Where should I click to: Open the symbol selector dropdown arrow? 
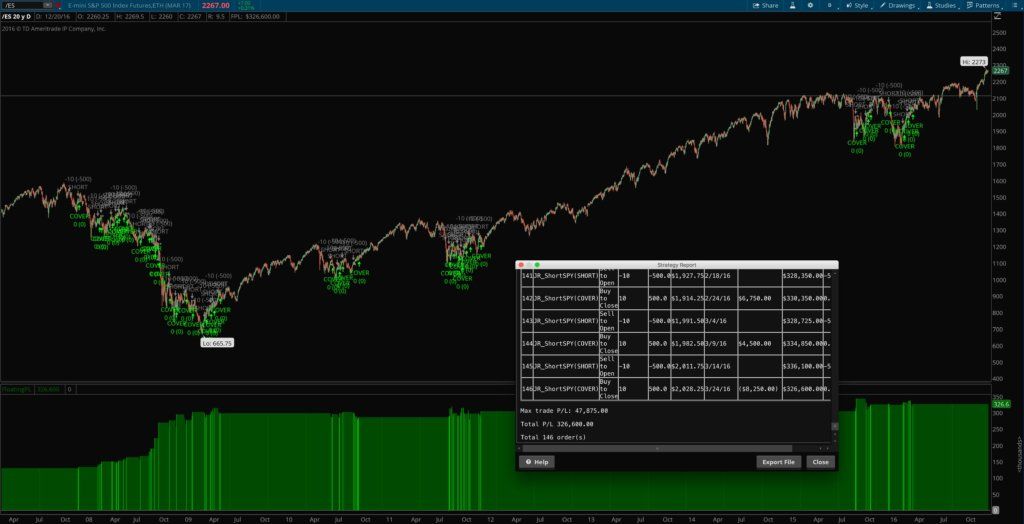point(48,5)
